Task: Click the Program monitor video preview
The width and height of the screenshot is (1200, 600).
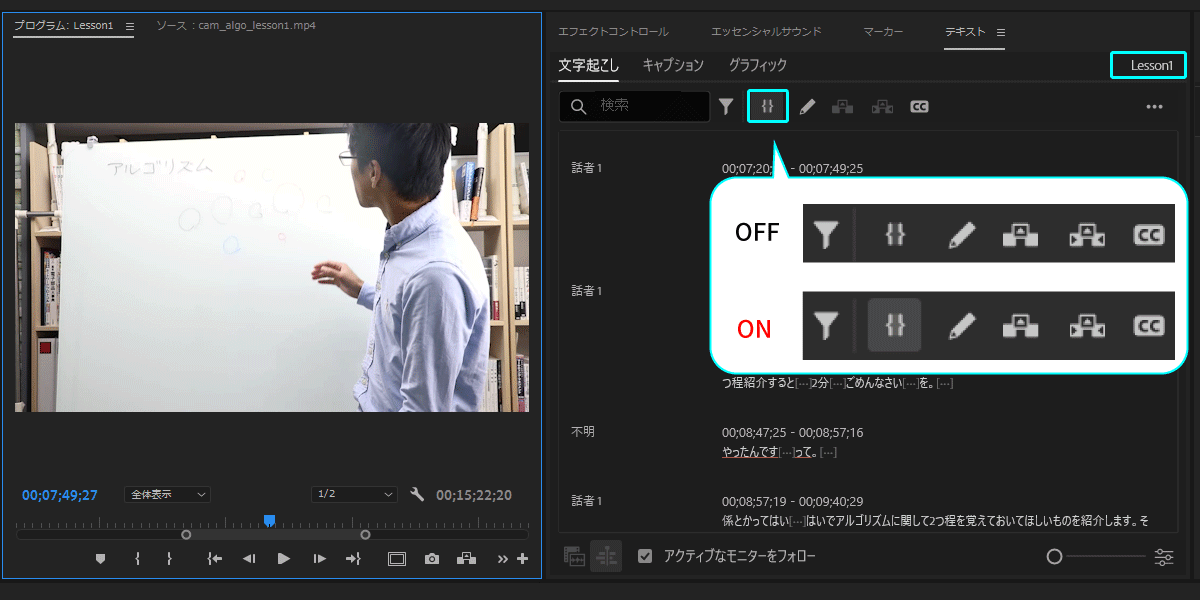Action: click(x=271, y=267)
